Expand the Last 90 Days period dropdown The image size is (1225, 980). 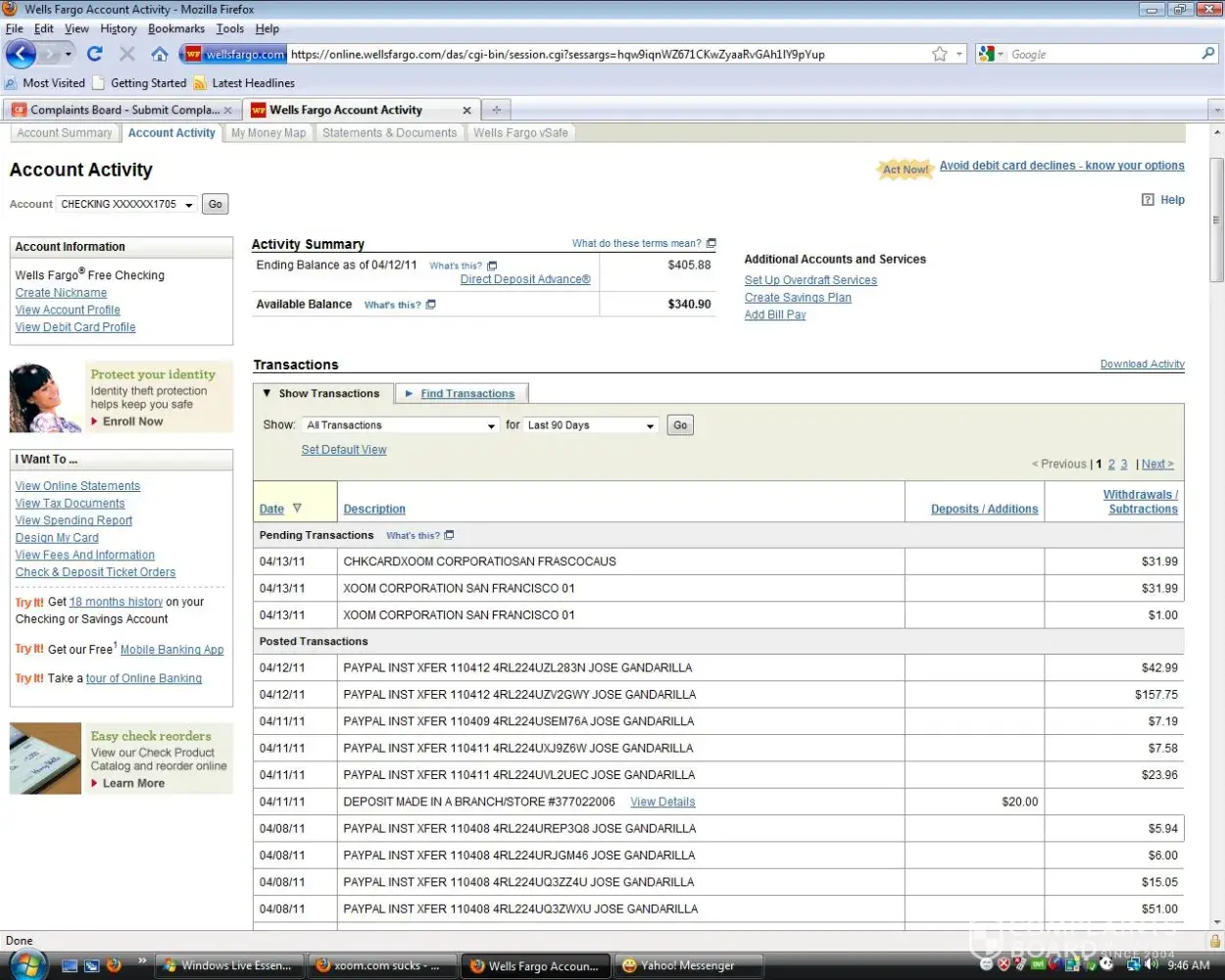click(590, 425)
